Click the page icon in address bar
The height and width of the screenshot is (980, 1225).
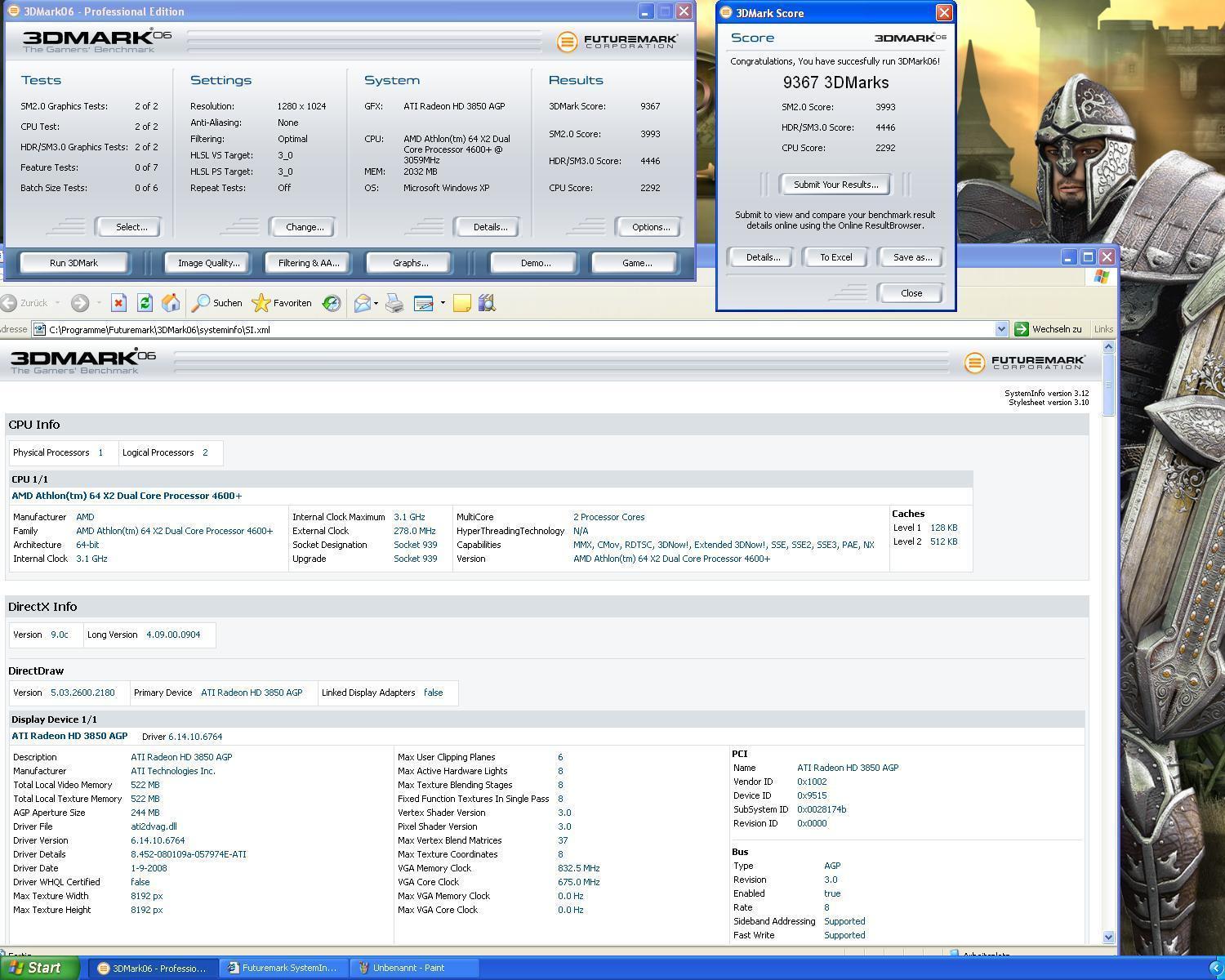click(x=39, y=329)
